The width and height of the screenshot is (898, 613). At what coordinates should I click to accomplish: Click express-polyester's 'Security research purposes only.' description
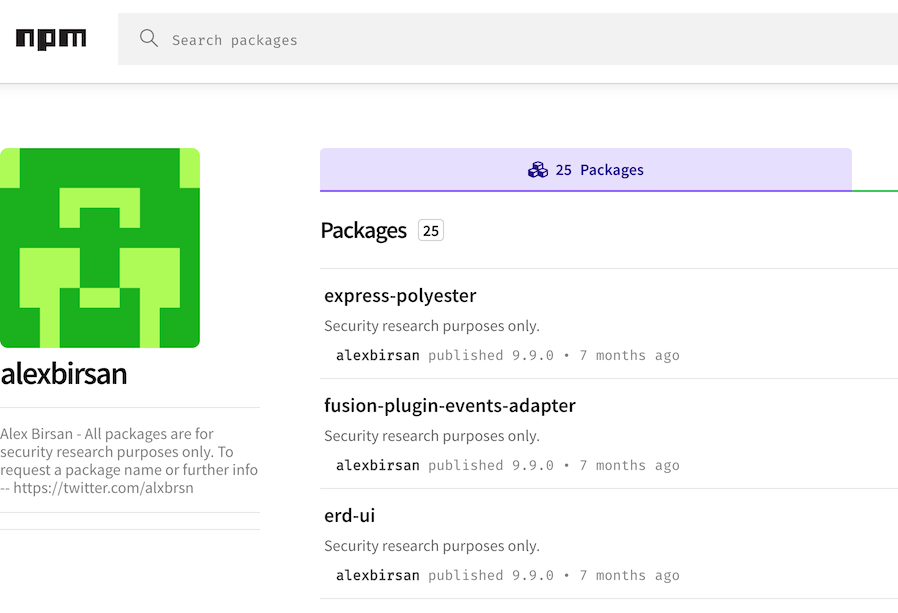tap(432, 326)
